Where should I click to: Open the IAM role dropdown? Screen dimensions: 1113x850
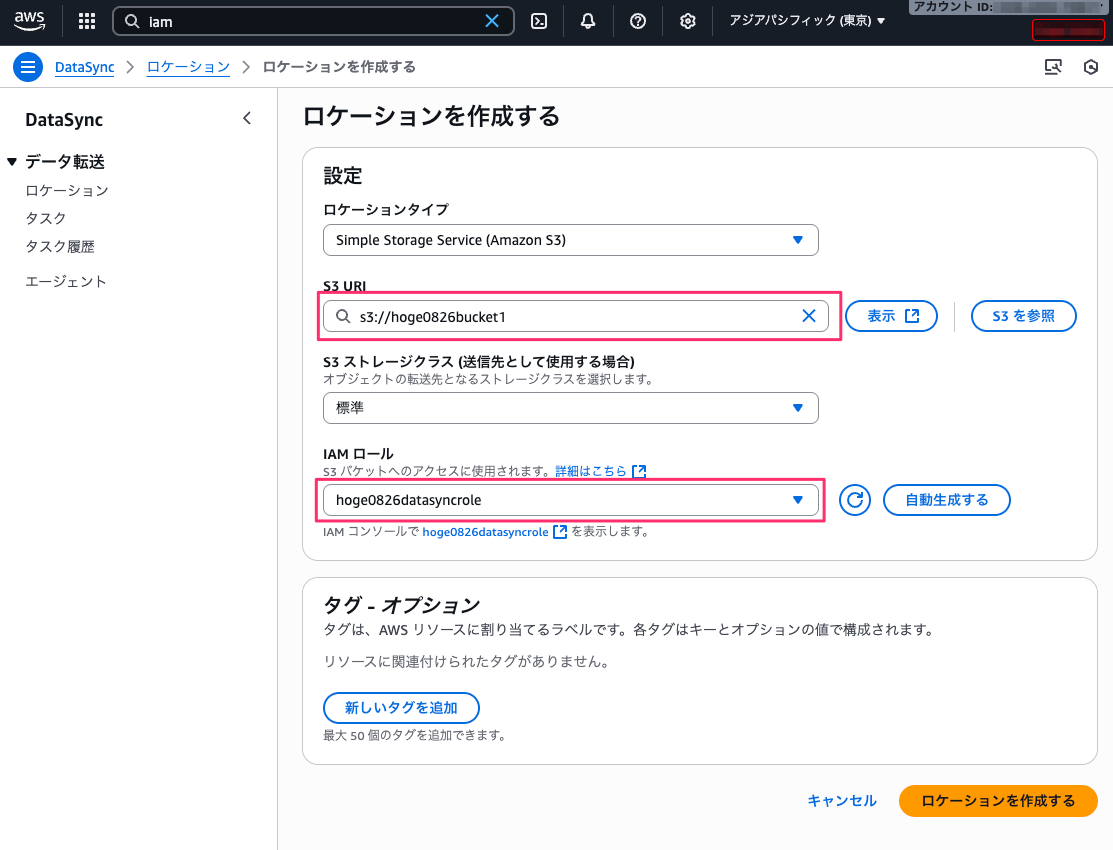(570, 500)
